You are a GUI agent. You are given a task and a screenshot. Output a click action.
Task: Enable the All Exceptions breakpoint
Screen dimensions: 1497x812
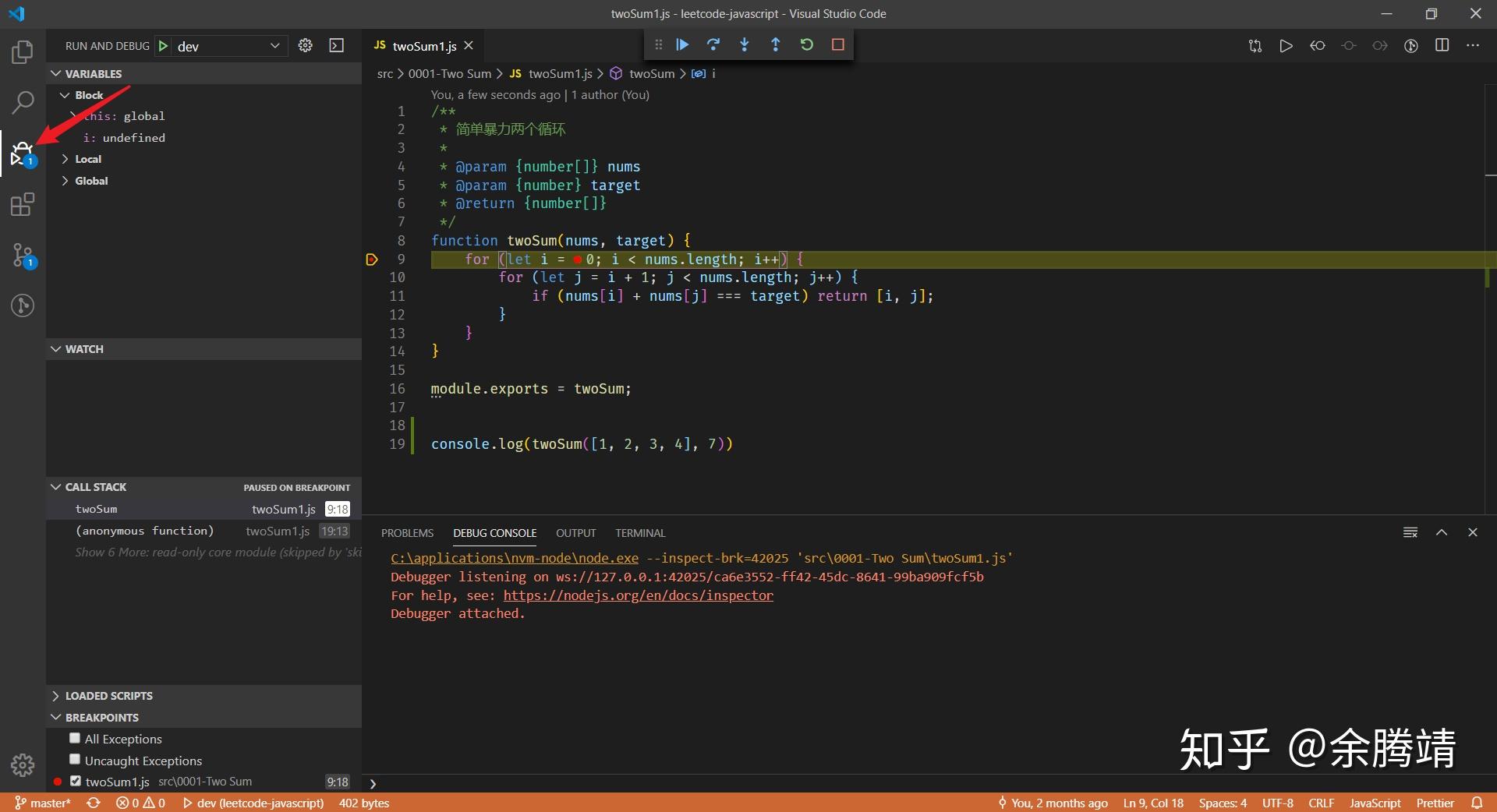(x=74, y=738)
